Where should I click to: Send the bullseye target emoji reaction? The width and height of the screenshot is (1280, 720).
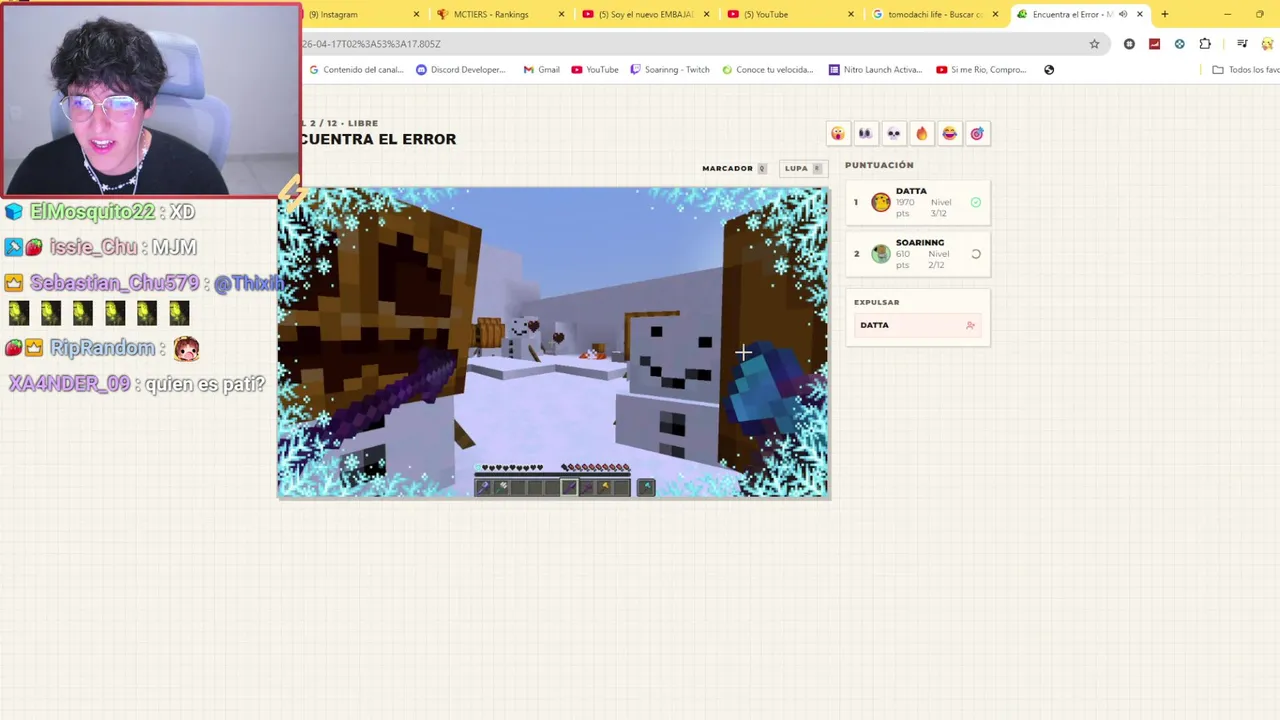click(x=977, y=133)
